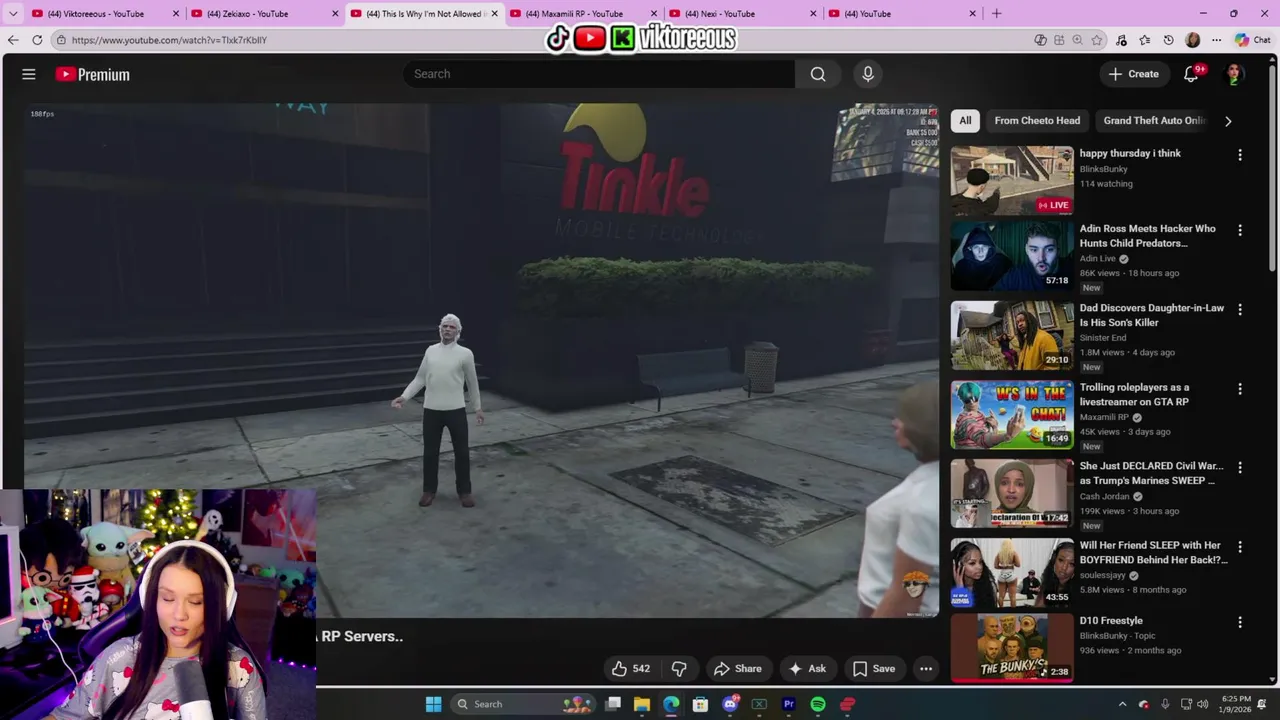
Task: Open a new browser tab
Action: coord(996,14)
